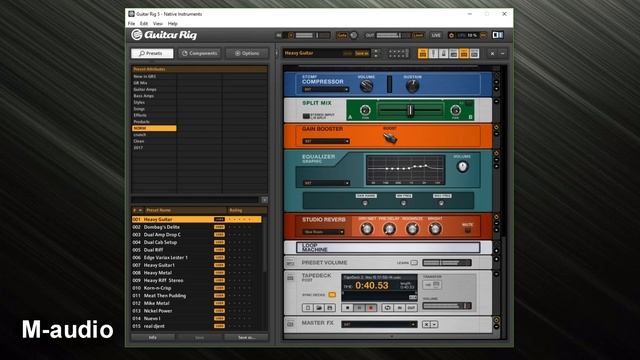
Task: Adjust the Compressor Volume knob
Action: (366, 86)
